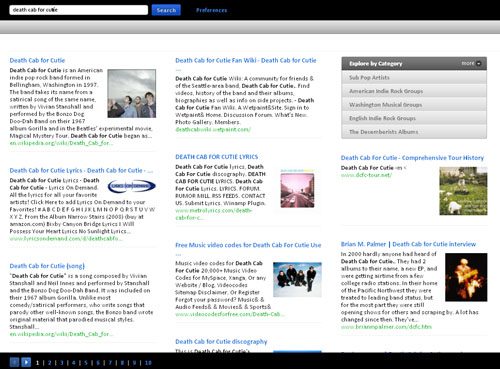Select current page 1 in pagination
500x369 pixels.
tap(37, 363)
